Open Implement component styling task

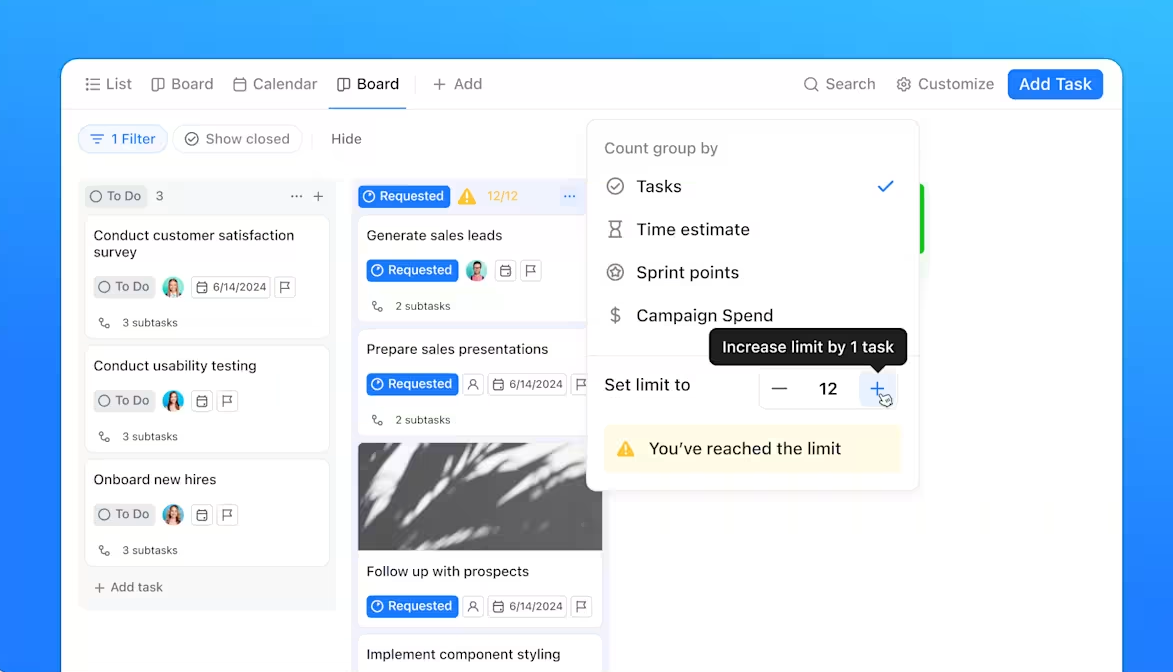click(x=463, y=655)
